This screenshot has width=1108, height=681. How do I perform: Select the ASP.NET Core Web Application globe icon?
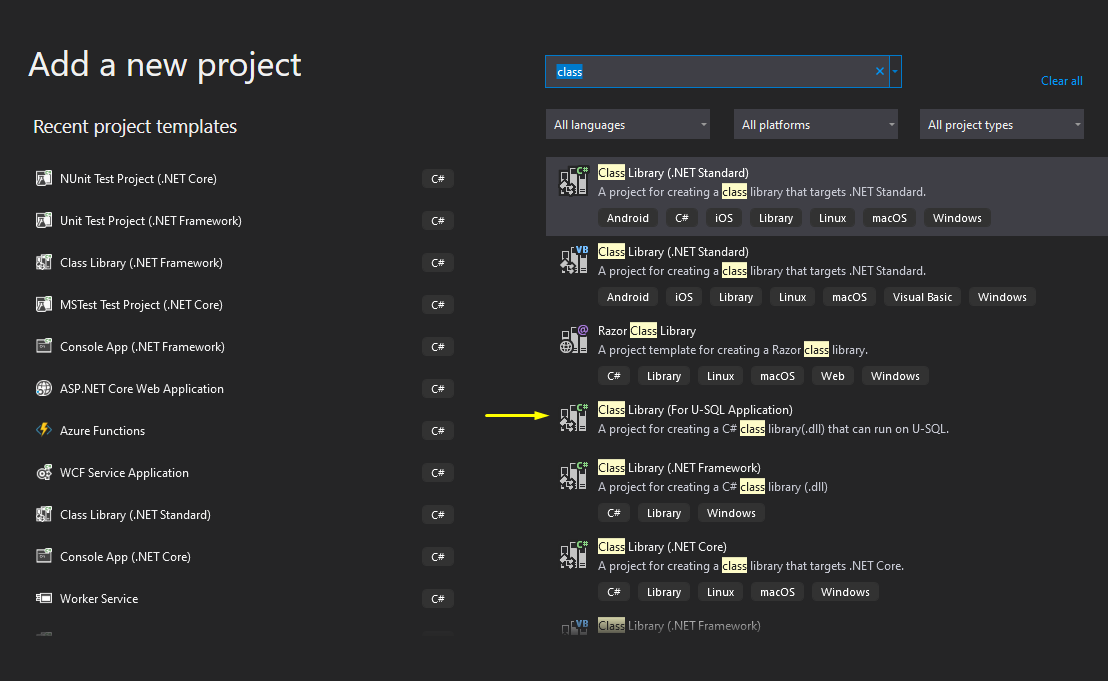coord(44,388)
